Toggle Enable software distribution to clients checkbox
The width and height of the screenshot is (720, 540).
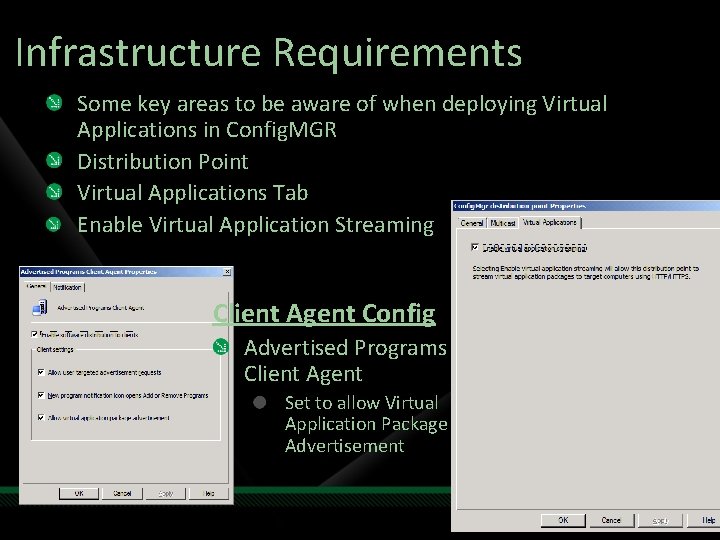coord(34,334)
